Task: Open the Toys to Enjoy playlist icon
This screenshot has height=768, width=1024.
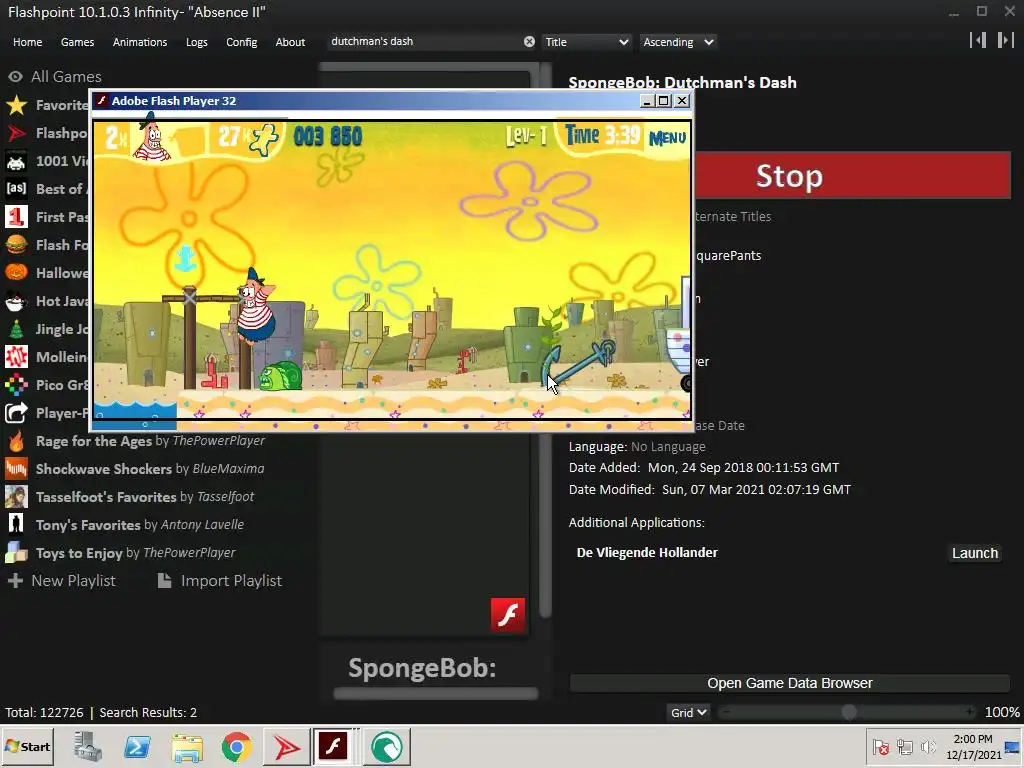Action: pyautogui.click(x=16, y=552)
